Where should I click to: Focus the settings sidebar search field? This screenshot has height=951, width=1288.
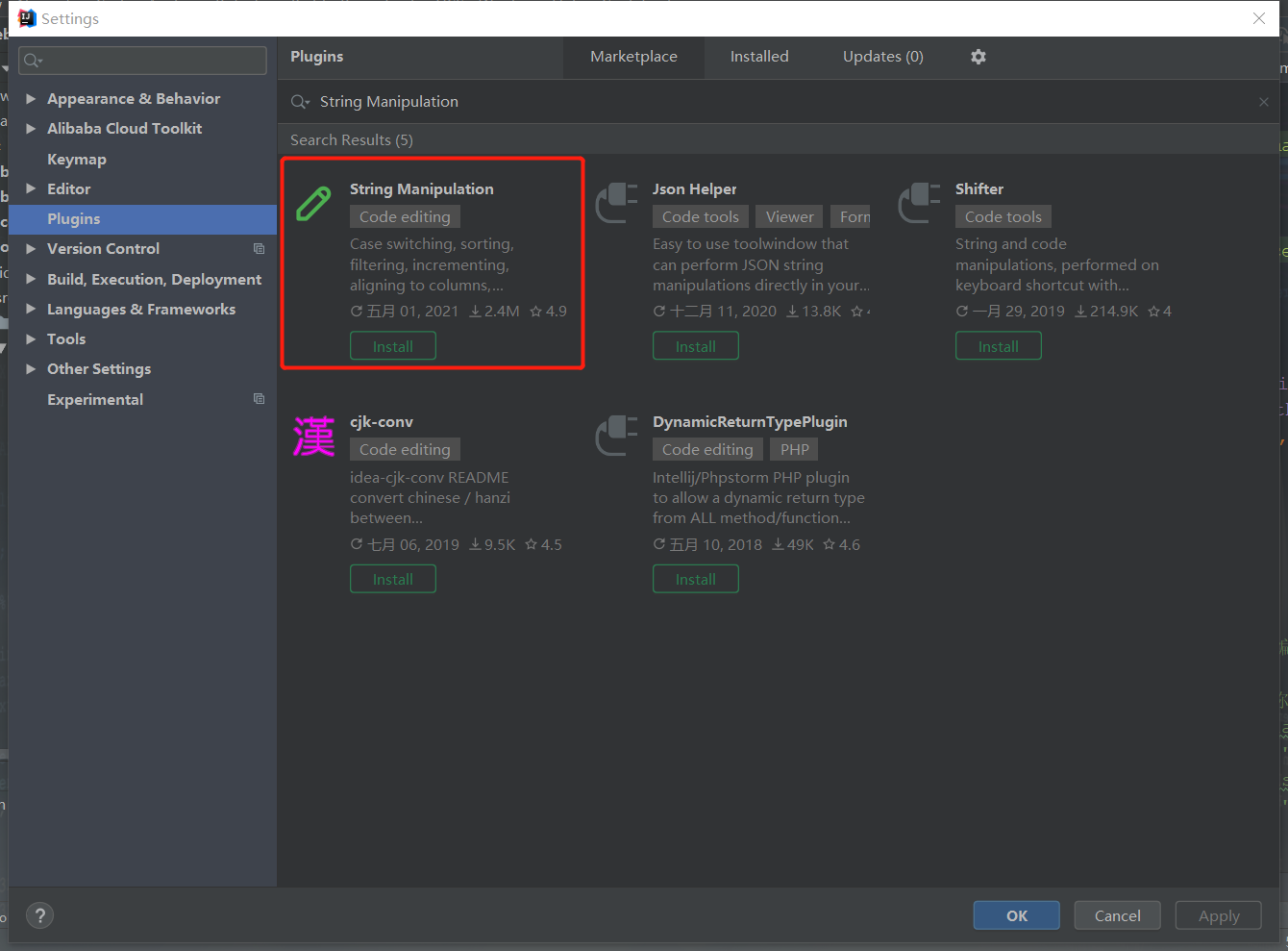pos(143,61)
